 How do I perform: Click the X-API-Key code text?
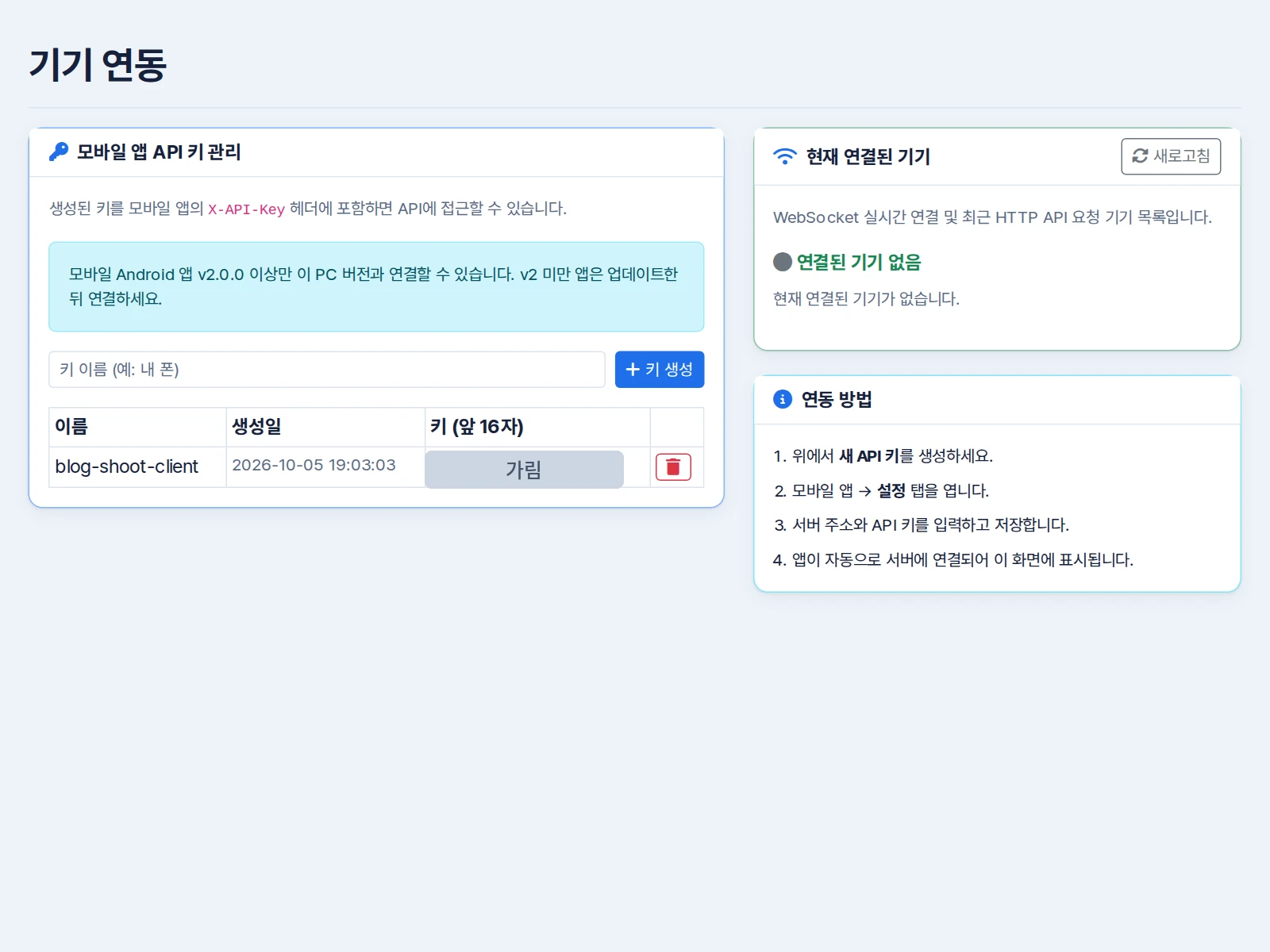pos(246,209)
